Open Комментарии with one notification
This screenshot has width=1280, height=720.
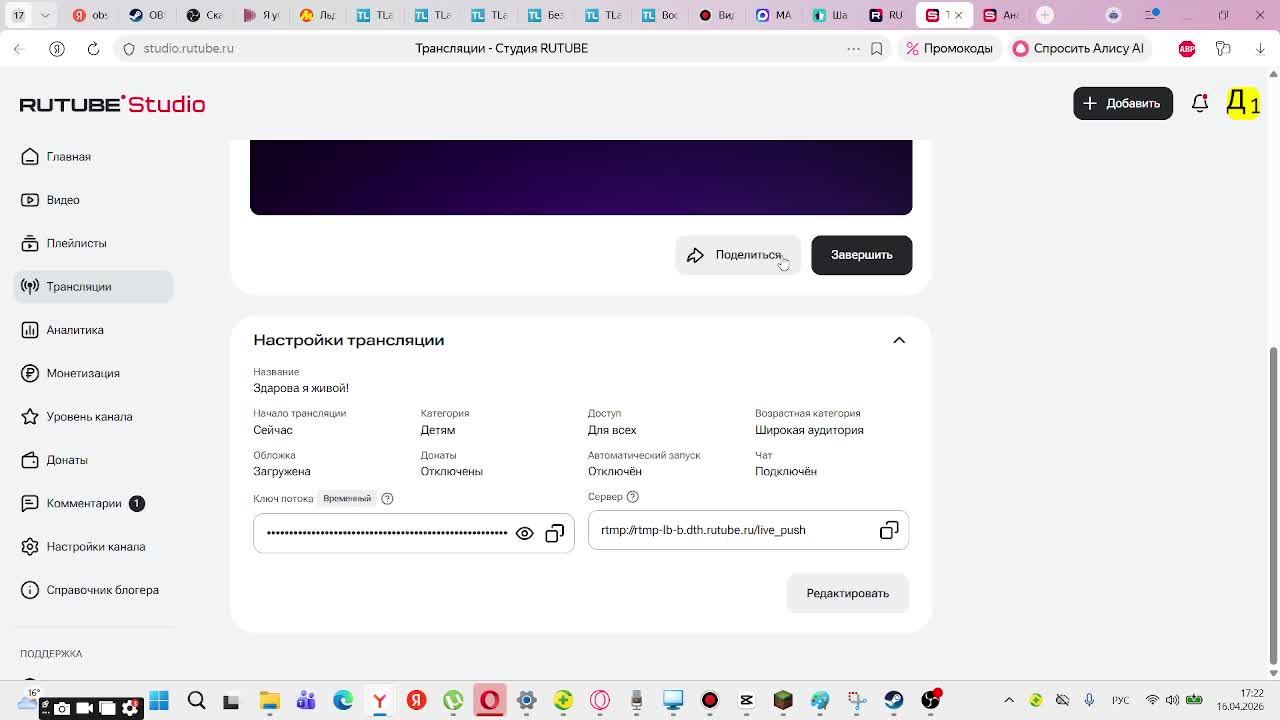84,503
